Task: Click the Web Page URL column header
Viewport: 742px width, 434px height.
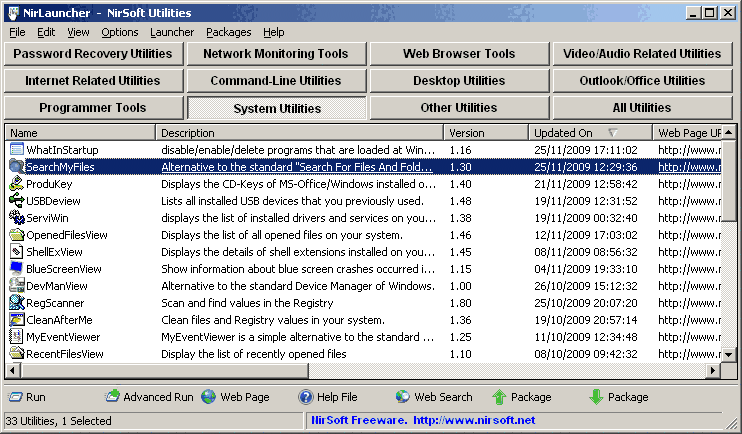Action: click(x=687, y=133)
